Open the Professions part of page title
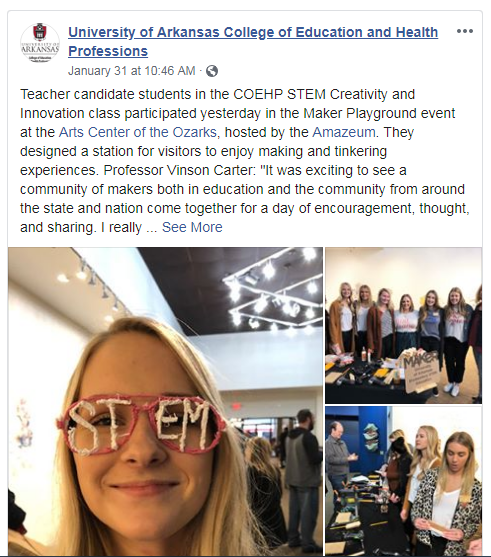Screen dimensions: 491x557 pos(108,51)
